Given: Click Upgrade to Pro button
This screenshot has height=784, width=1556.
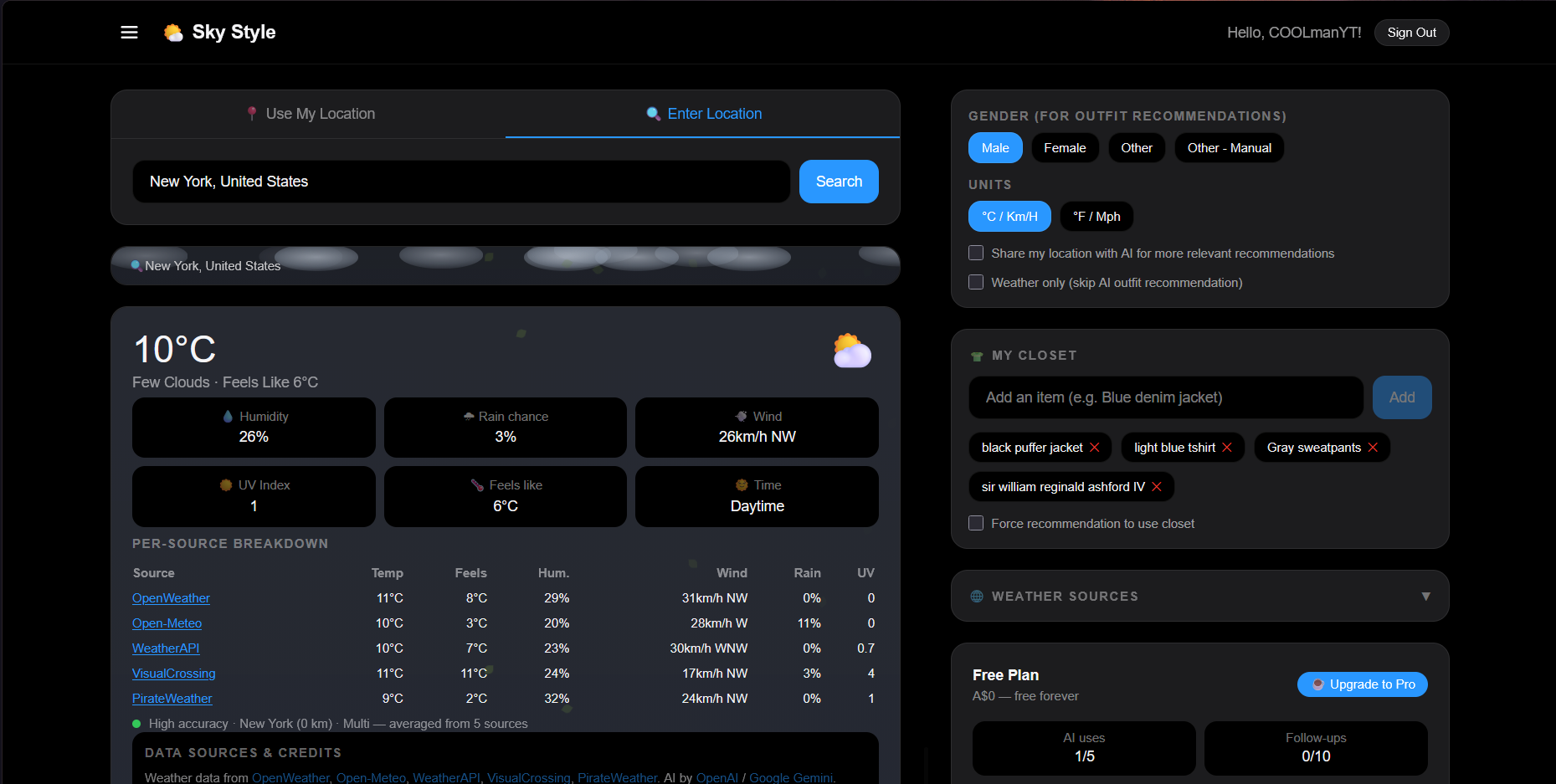Looking at the screenshot, I should pyautogui.click(x=1363, y=684).
